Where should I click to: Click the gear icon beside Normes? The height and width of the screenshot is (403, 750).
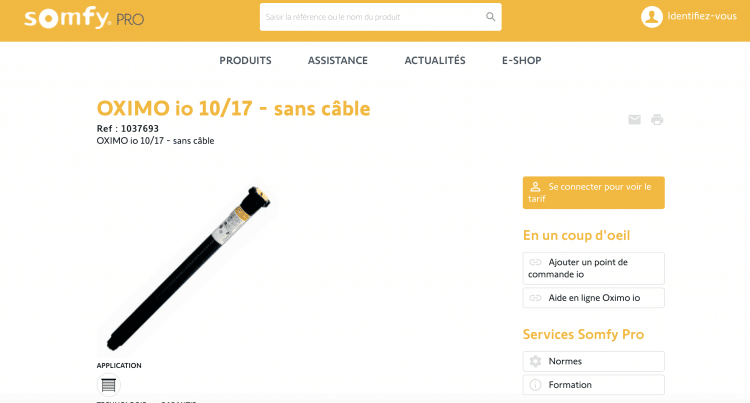coord(535,361)
